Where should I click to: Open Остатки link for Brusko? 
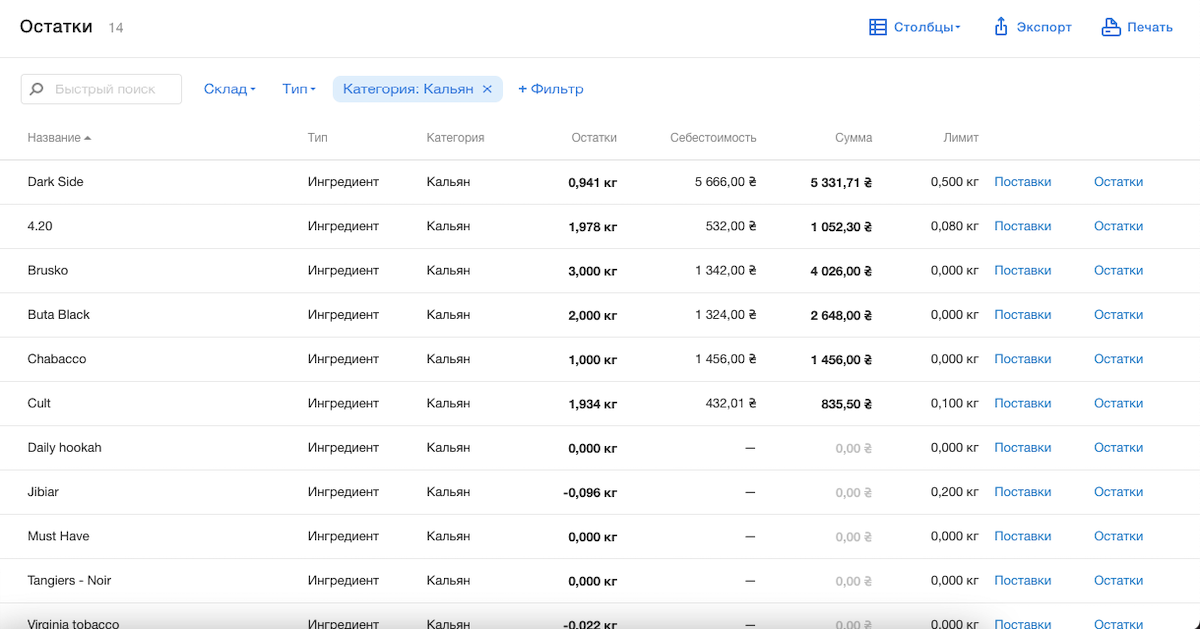pos(1118,270)
